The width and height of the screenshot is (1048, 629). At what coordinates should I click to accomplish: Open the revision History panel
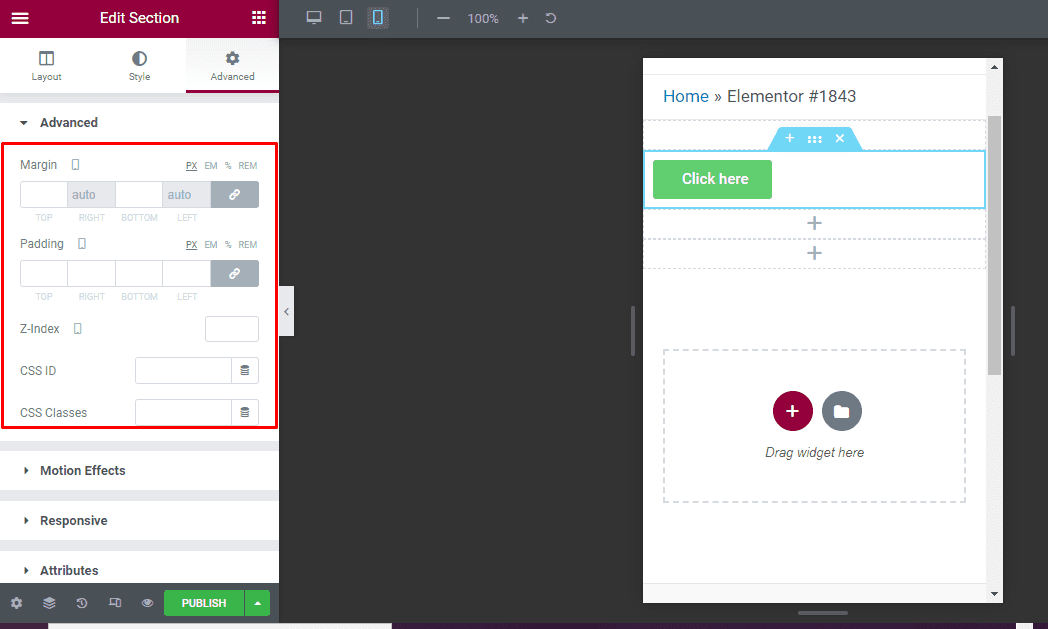(81, 603)
